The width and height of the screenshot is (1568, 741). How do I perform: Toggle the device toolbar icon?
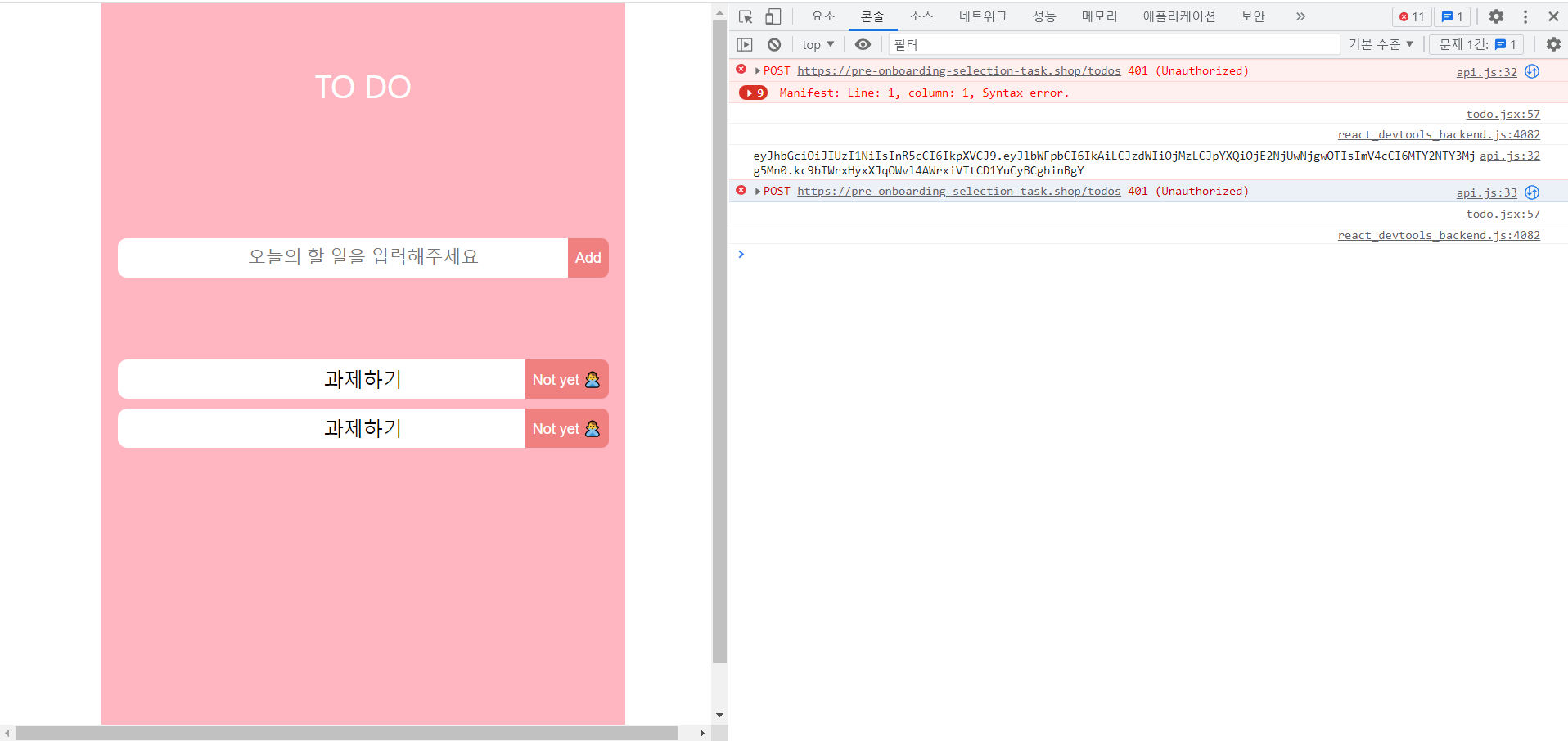click(x=773, y=16)
